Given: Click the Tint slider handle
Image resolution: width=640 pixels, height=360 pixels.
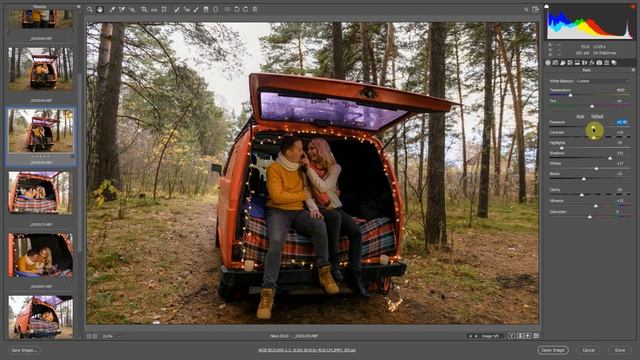Looking at the screenshot, I should (x=592, y=106).
